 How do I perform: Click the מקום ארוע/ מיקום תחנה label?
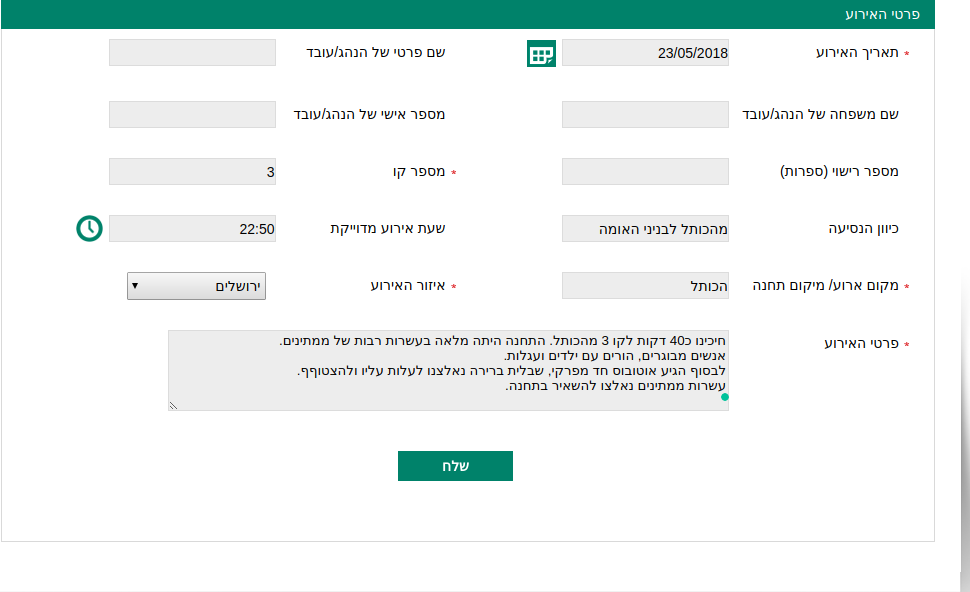[x=825, y=285]
